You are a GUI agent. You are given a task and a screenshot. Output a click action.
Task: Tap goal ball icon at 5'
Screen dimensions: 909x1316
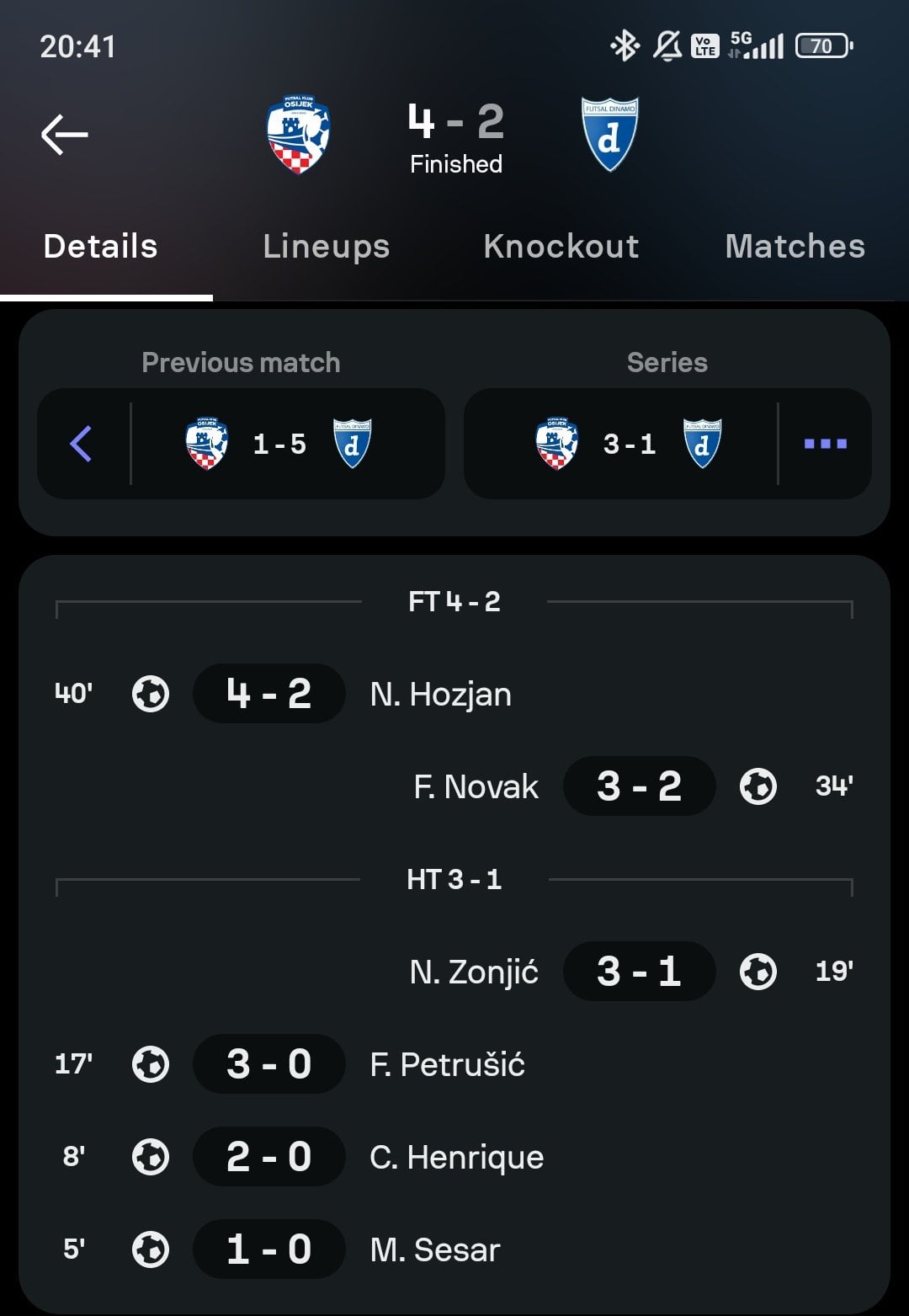[x=151, y=1249]
